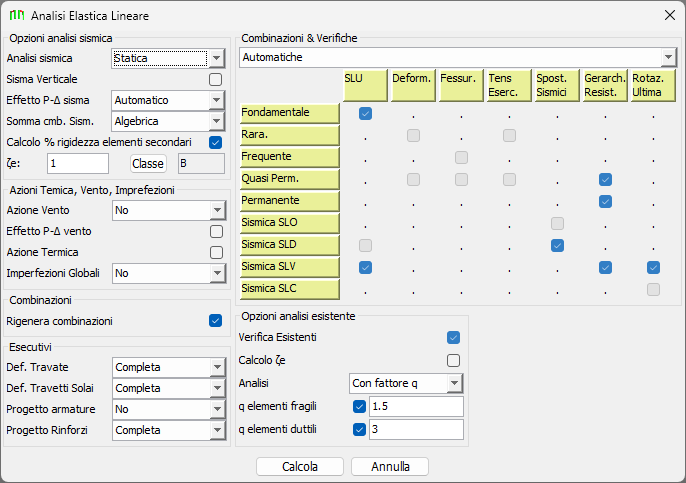Screen dimensions: 686x483
Task: Open the Analisi sismica dropdown
Action: [x=217, y=58]
